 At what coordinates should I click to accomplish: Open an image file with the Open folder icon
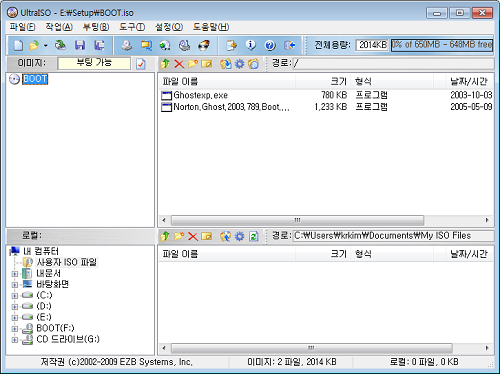(34, 45)
